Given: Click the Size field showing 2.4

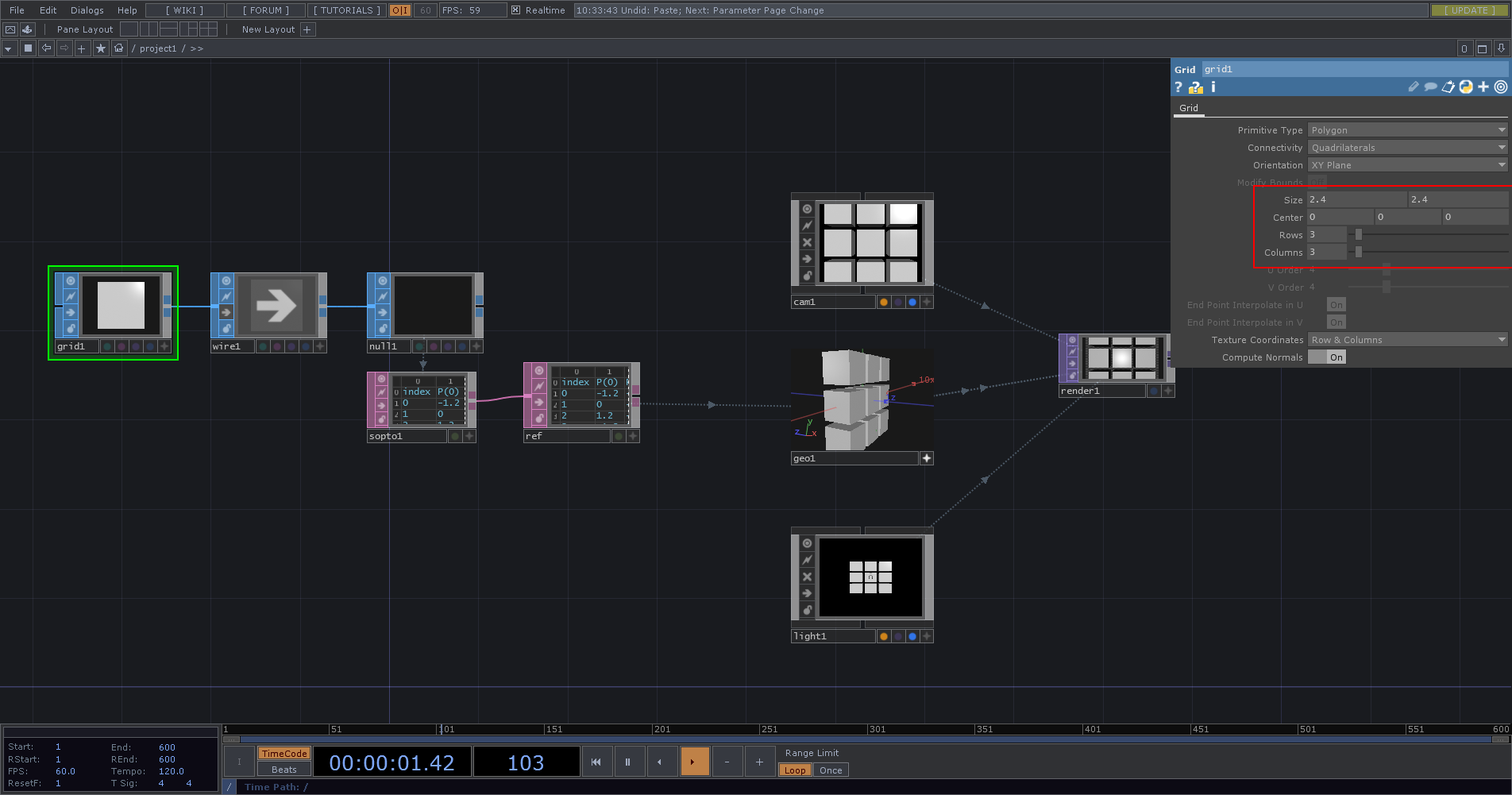Looking at the screenshot, I should pos(1355,199).
